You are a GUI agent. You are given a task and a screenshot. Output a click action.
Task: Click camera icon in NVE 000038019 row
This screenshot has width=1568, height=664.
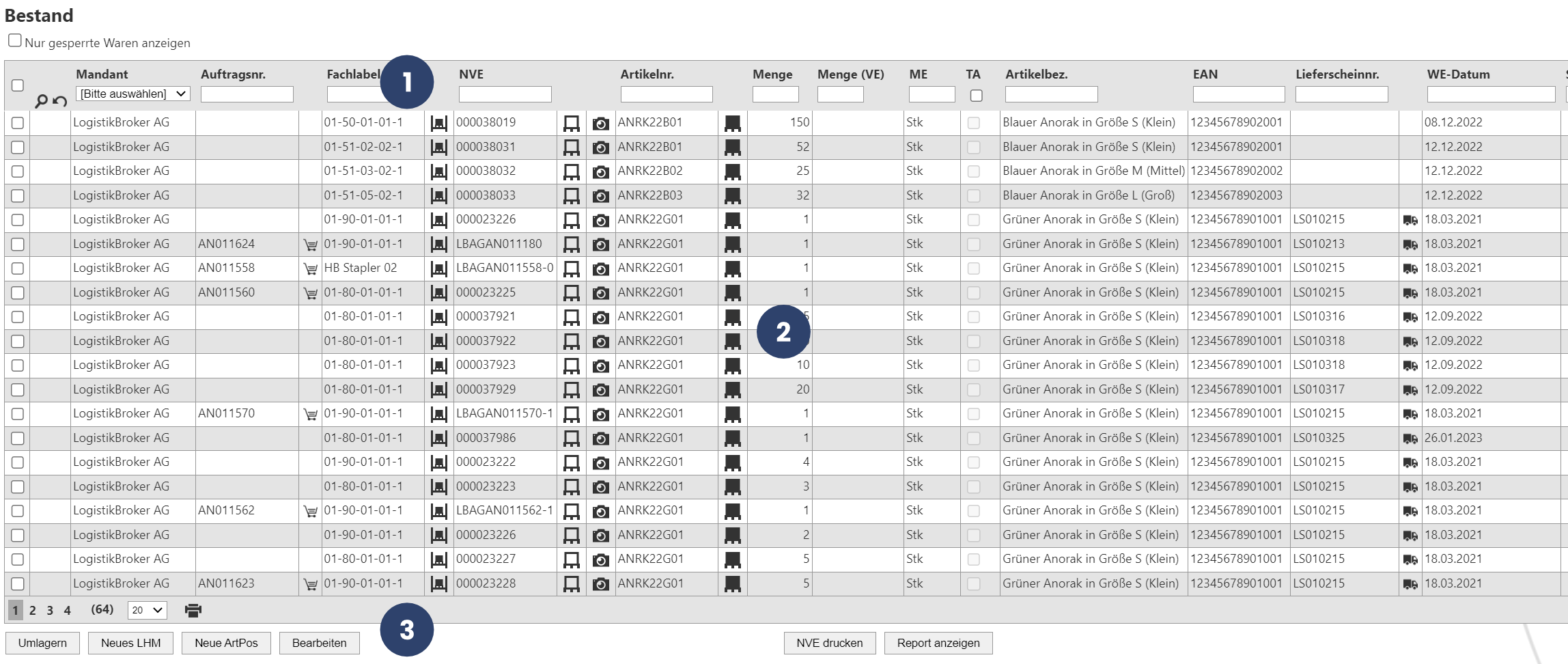coord(600,124)
